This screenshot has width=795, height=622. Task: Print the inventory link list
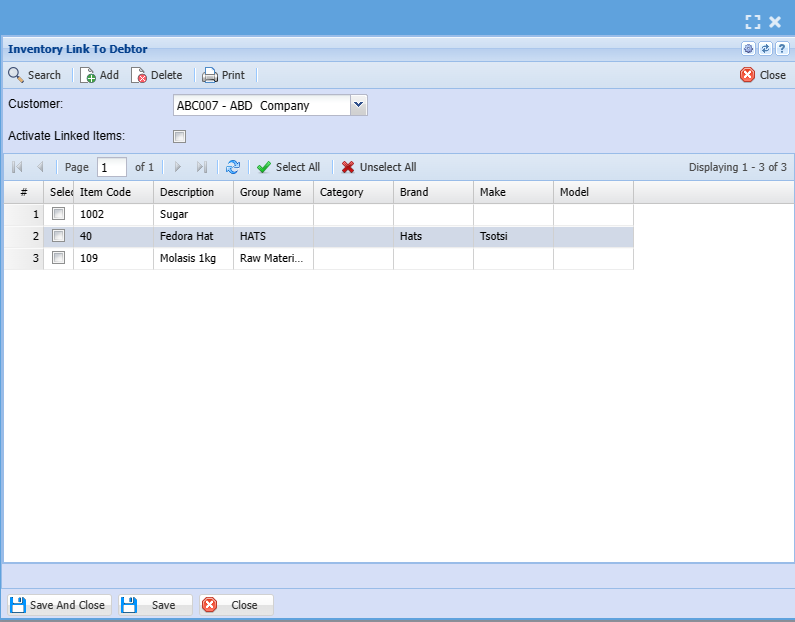(x=223, y=75)
